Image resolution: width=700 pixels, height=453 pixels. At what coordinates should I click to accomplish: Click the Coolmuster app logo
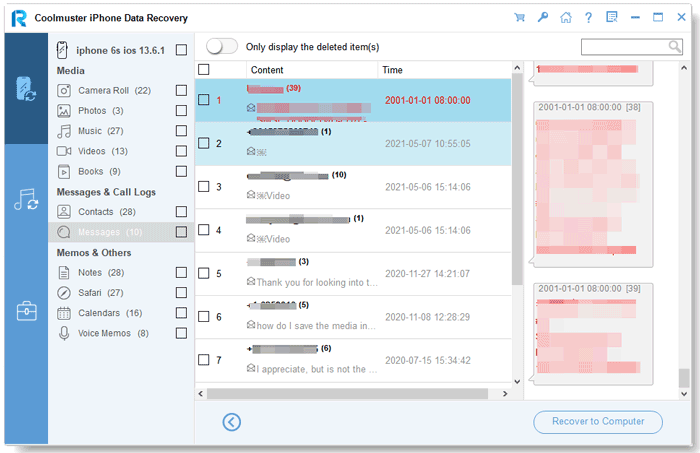click(19, 18)
